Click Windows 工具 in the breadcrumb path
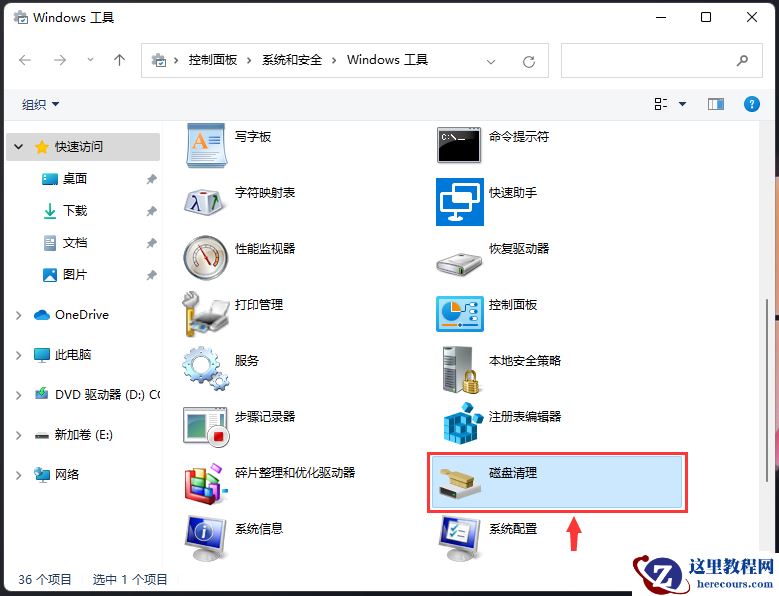Image resolution: width=779 pixels, height=596 pixels. 388,60
